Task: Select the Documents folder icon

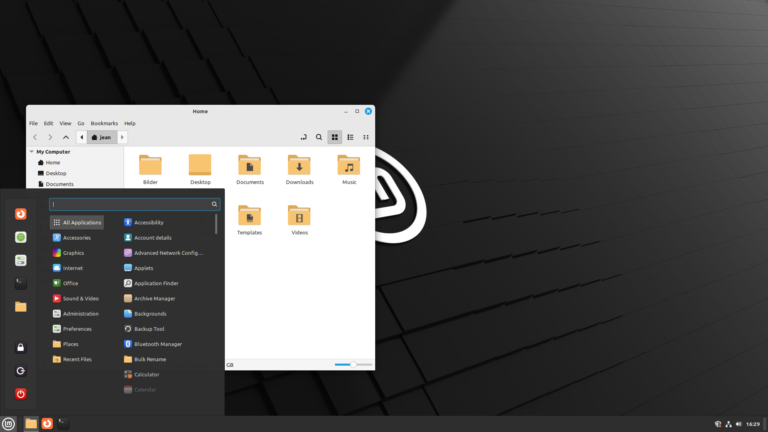Action: [x=250, y=170]
